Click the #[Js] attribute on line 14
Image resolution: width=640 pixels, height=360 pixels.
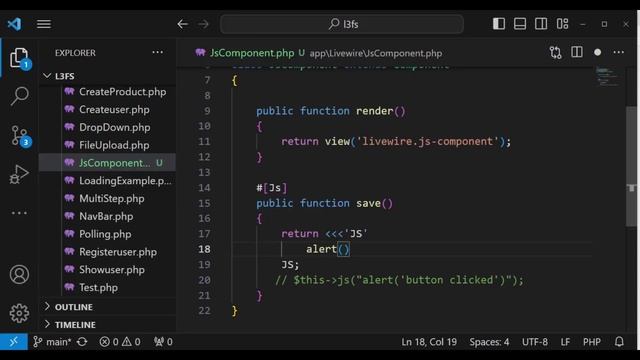coord(272,188)
